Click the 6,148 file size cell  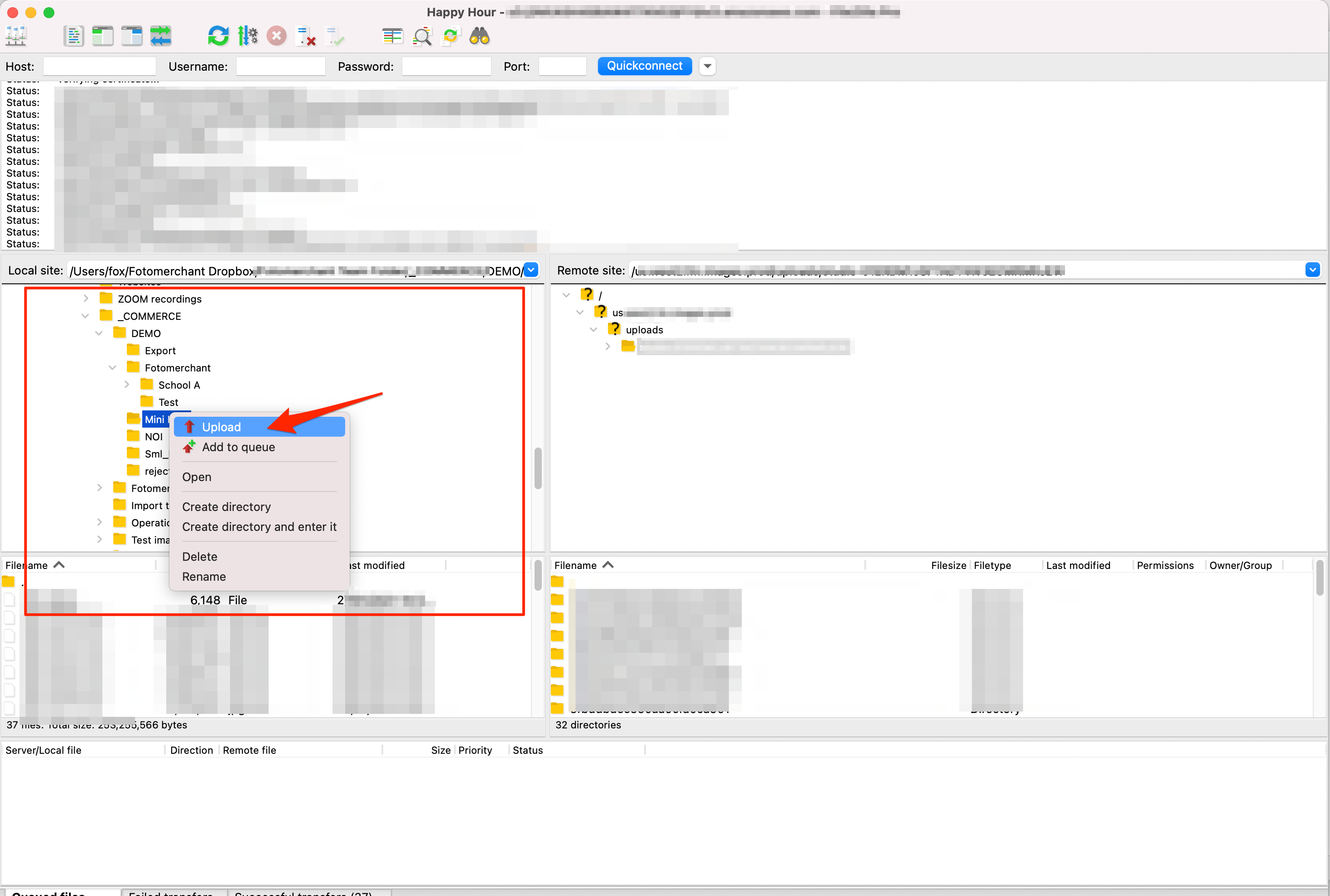[205, 600]
